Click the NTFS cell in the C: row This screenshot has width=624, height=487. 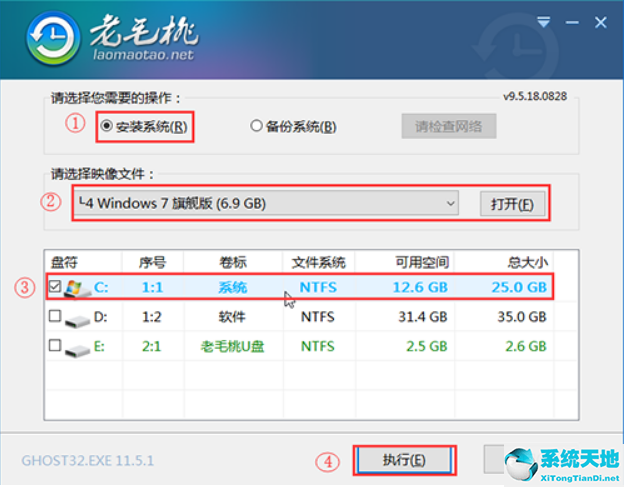coord(318,287)
